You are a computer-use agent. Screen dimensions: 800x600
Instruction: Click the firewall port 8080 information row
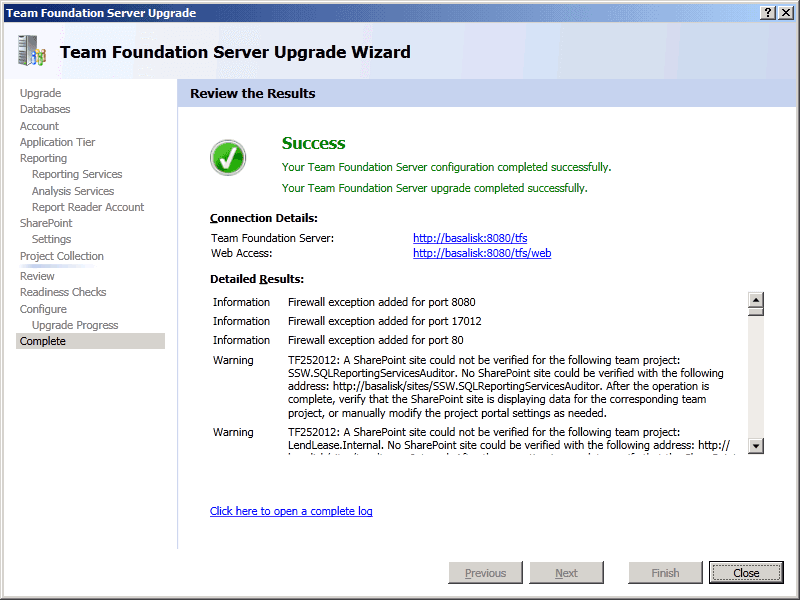click(381, 302)
